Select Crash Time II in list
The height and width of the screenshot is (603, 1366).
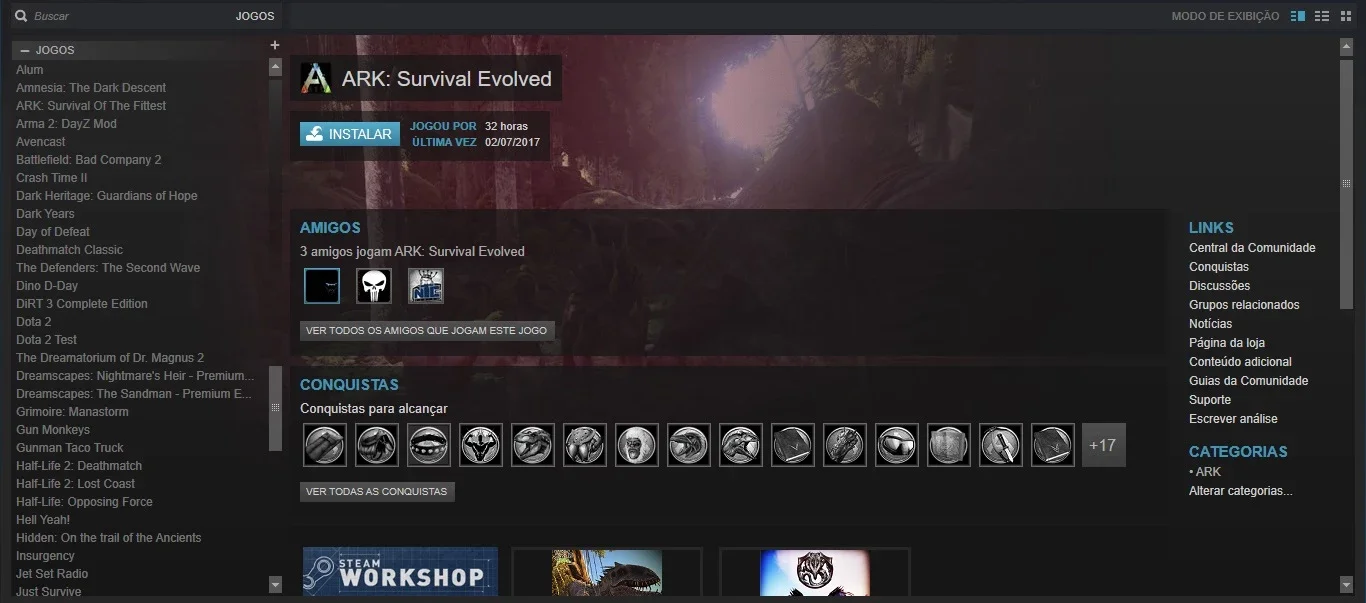(x=52, y=178)
